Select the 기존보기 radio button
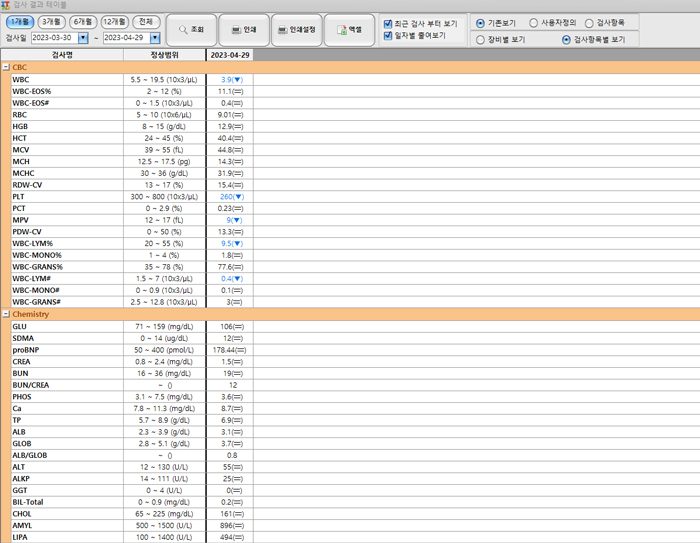Screen dimensions: 700x543 480,23
